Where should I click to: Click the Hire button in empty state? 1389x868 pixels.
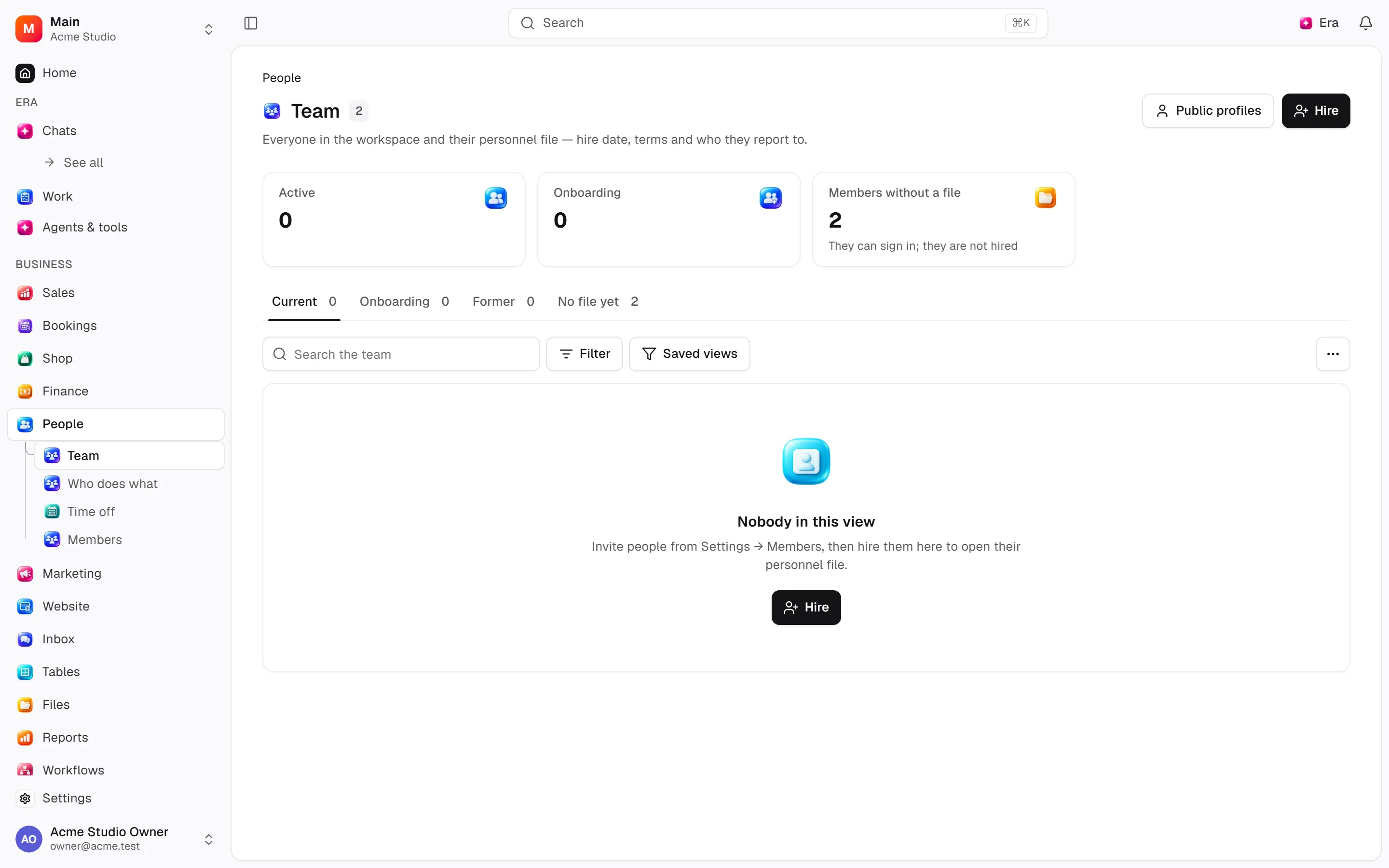[x=806, y=608]
